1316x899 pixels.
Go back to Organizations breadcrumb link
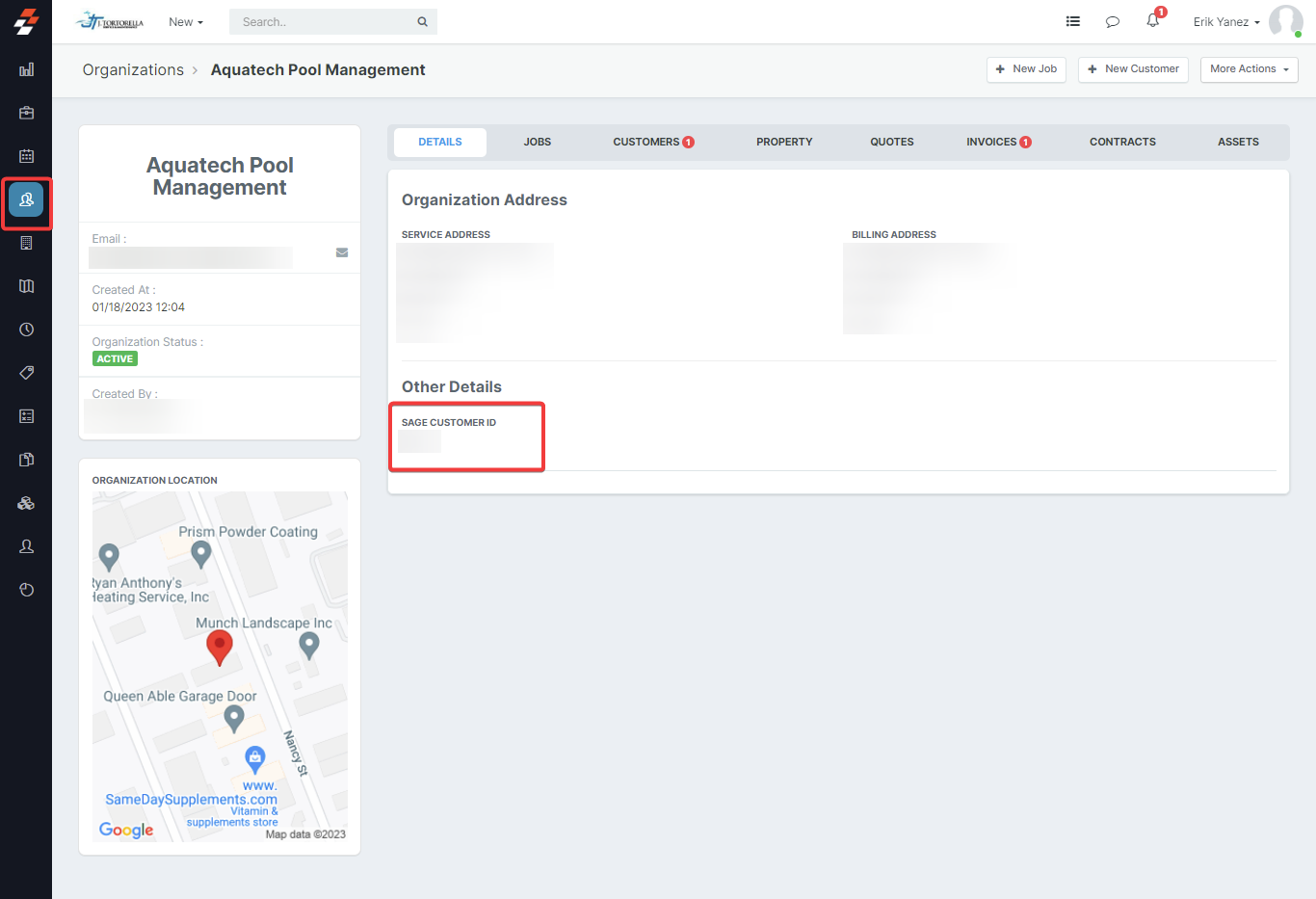tap(133, 70)
